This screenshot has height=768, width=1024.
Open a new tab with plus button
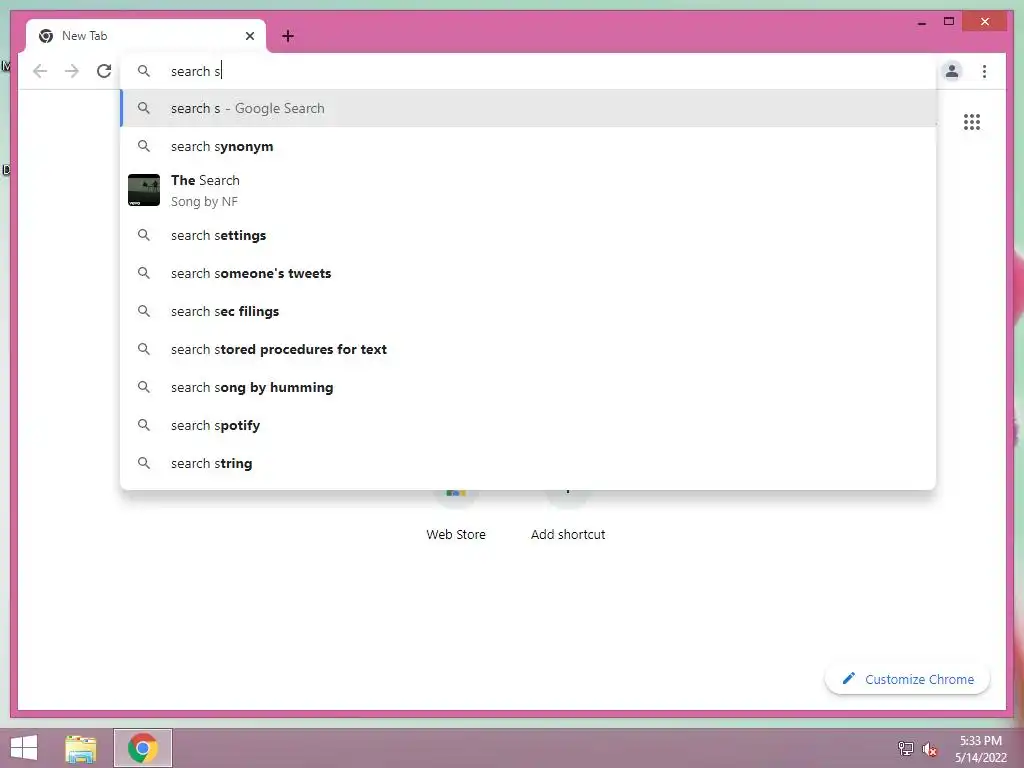[x=288, y=36]
